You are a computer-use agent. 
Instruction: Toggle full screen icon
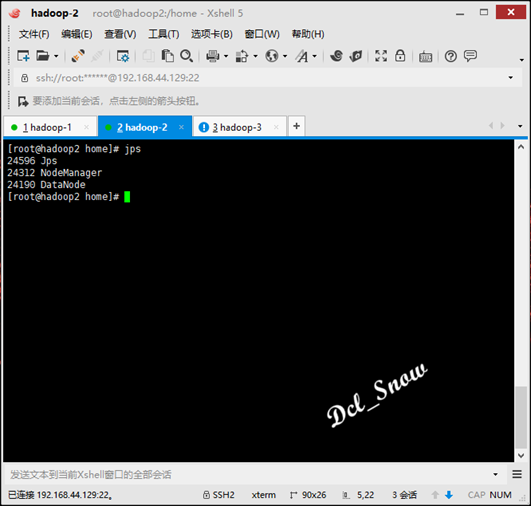pyautogui.click(x=381, y=56)
